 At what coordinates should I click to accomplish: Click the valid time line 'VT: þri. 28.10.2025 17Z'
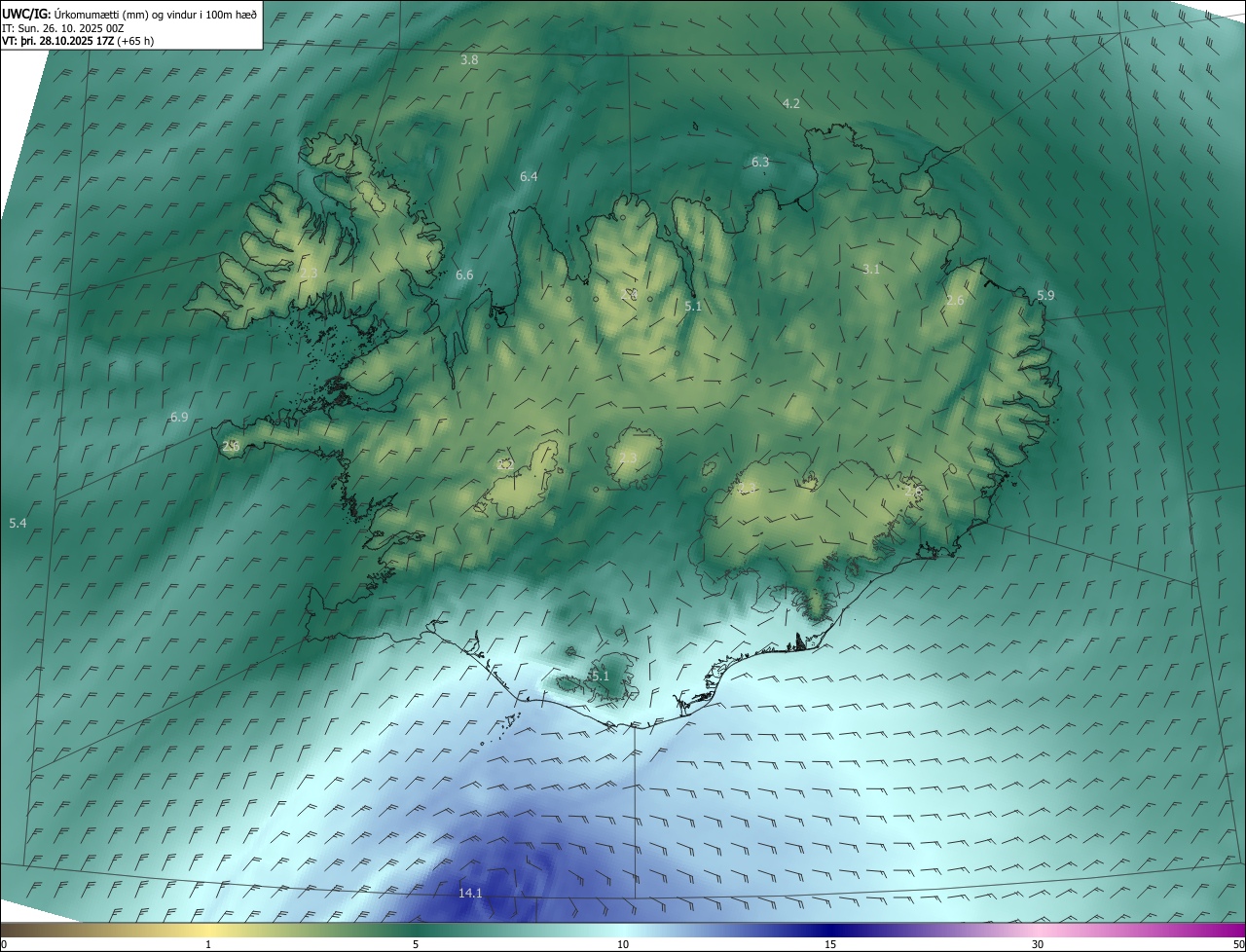click(x=58, y=41)
